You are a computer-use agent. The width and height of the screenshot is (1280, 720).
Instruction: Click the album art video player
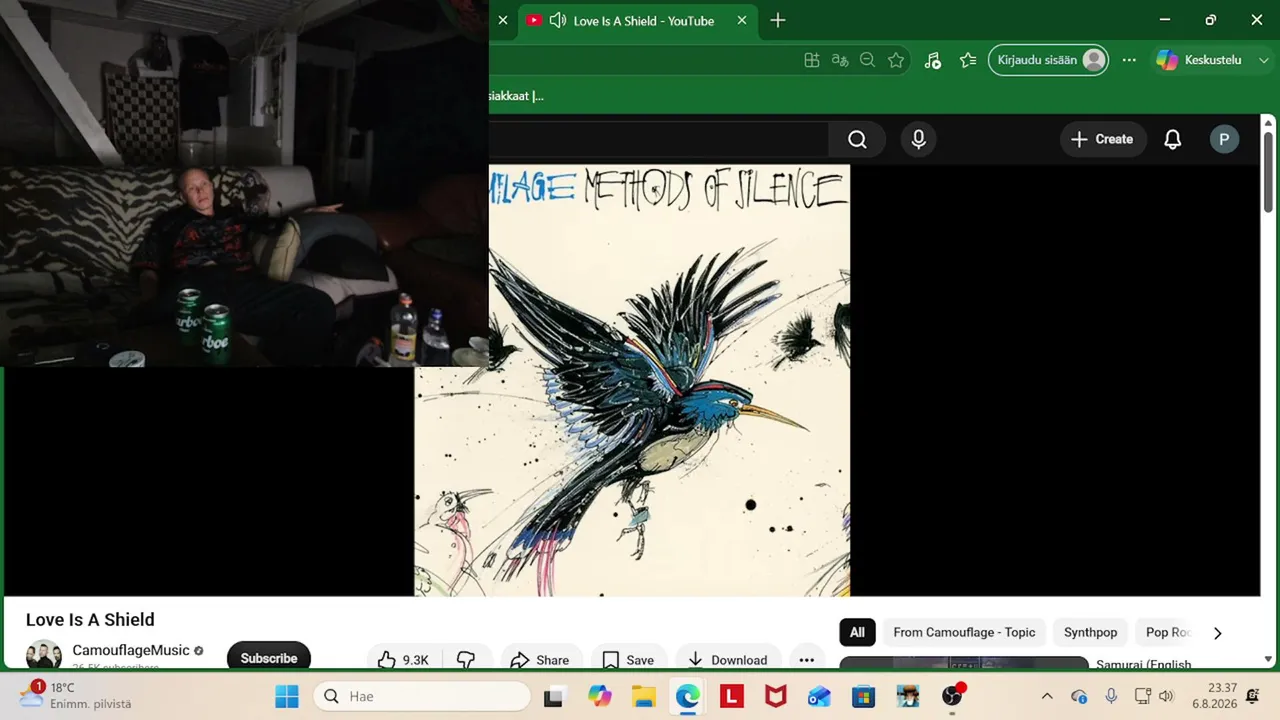point(632,380)
